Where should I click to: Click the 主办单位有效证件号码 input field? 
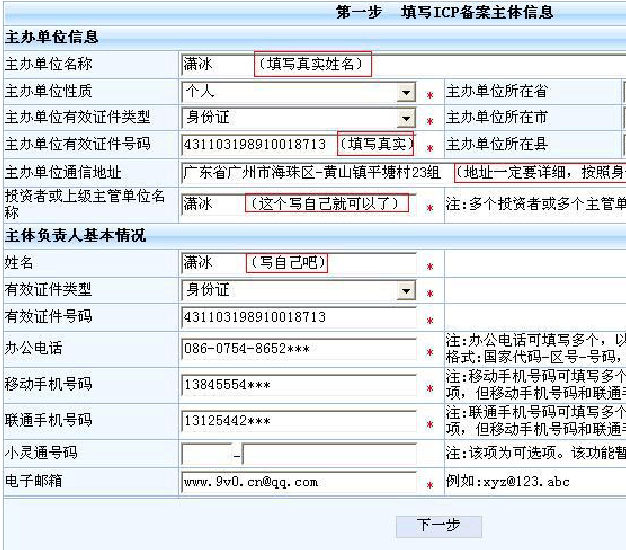pyautogui.click(x=257, y=144)
